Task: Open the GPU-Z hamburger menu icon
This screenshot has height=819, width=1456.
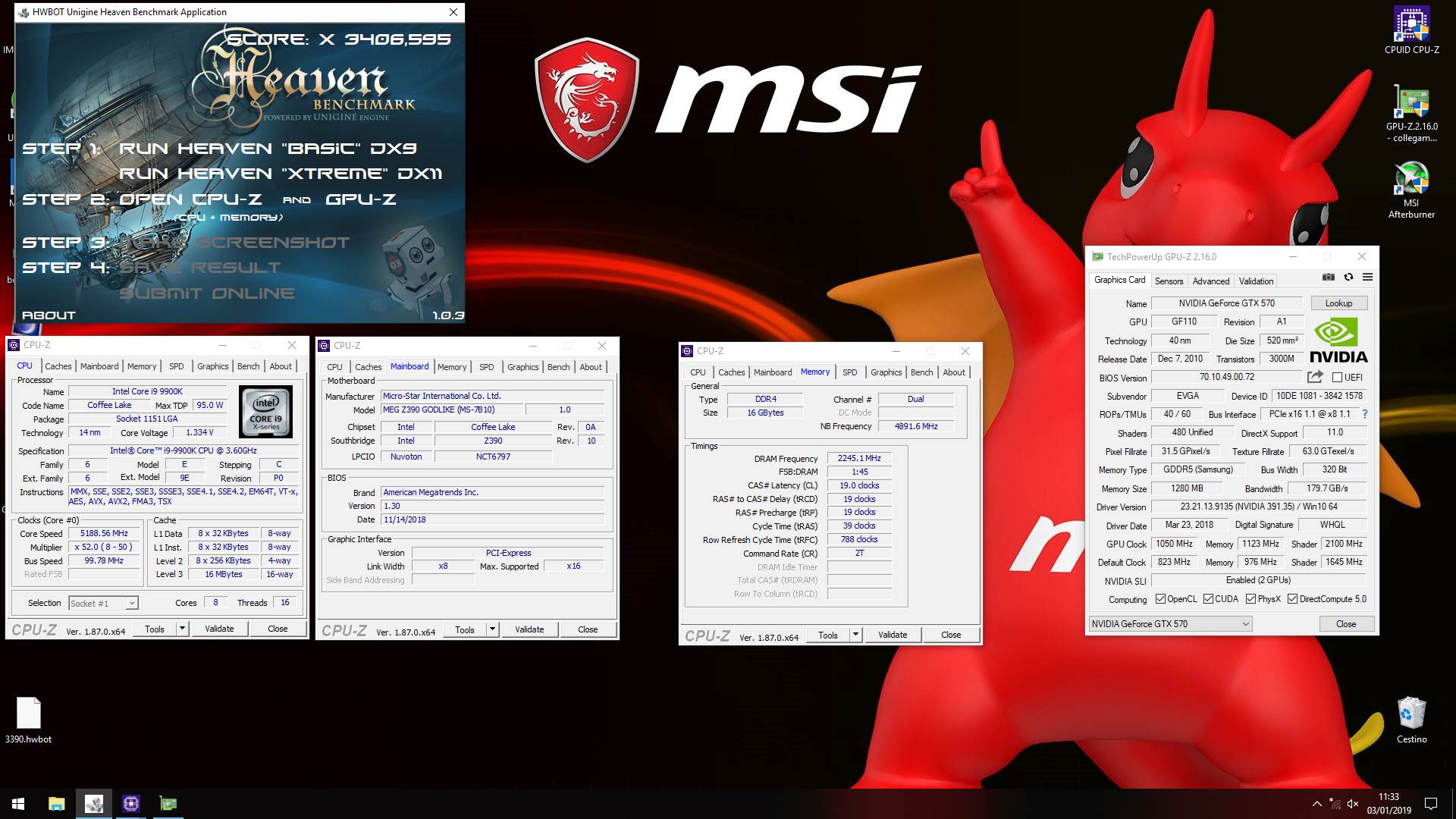Action: click(1367, 278)
